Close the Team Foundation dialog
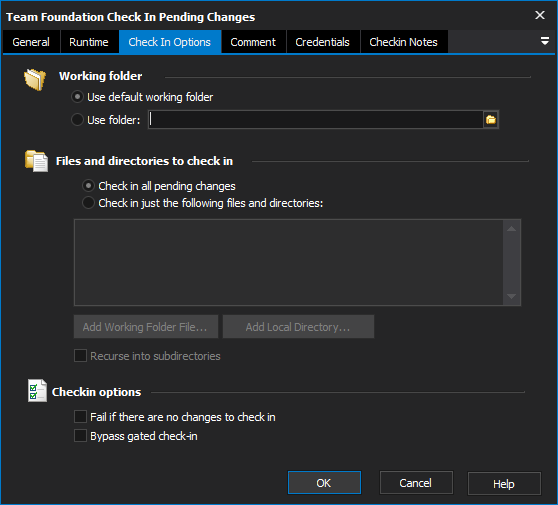 pos(540,15)
